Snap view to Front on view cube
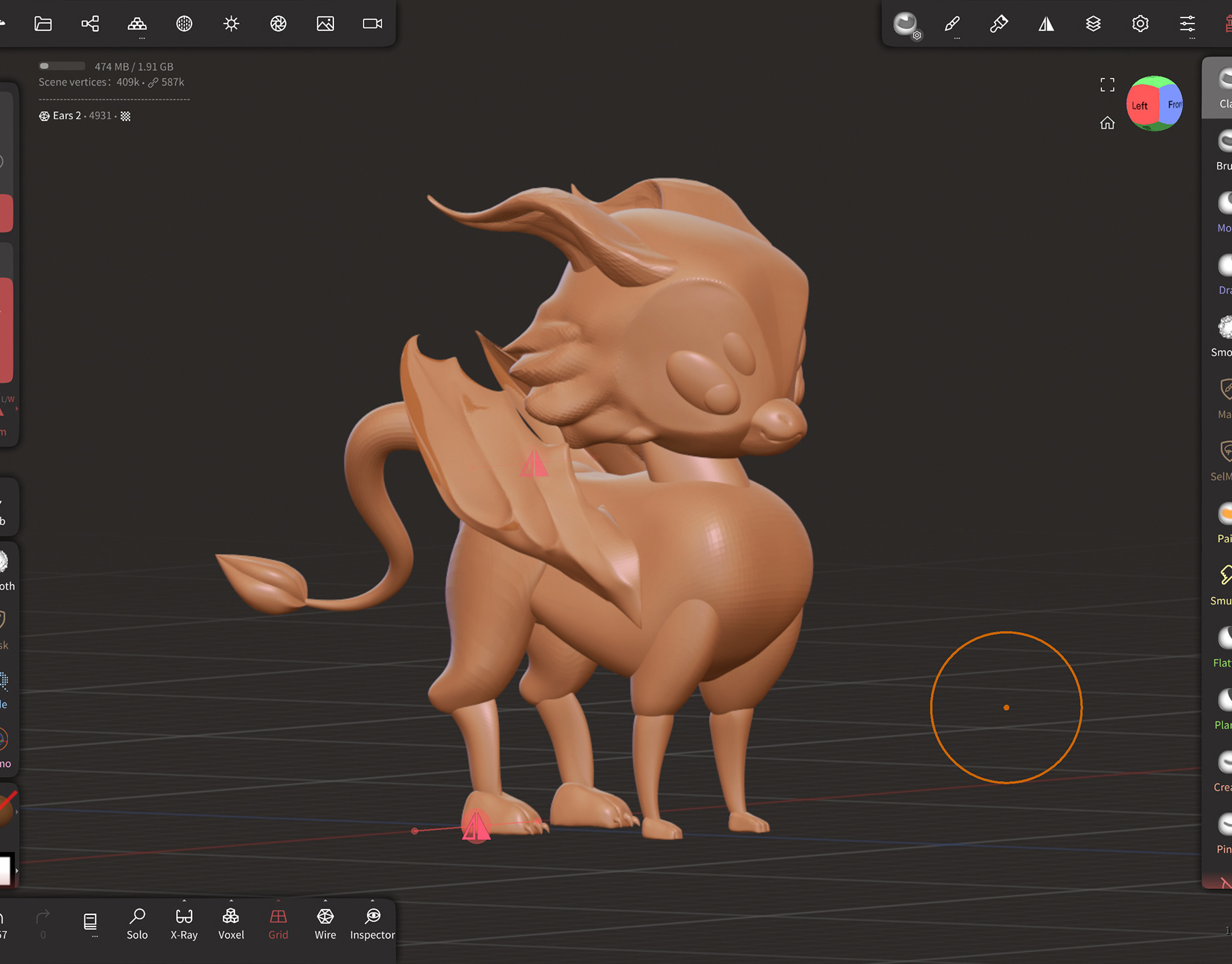The image size is (1232, 964). coord(1172,105)
